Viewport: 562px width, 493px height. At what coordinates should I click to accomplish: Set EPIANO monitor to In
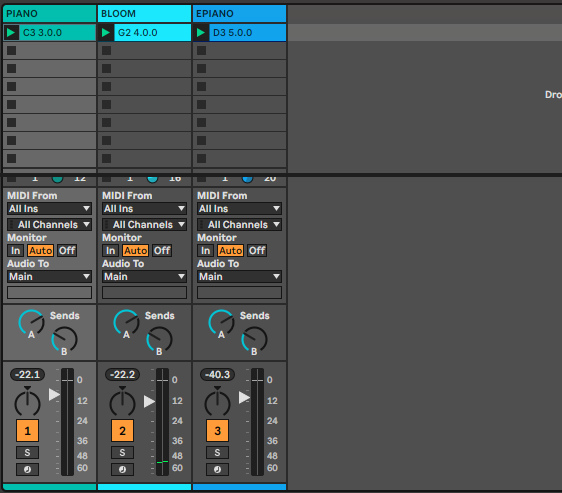pos(205,250)
